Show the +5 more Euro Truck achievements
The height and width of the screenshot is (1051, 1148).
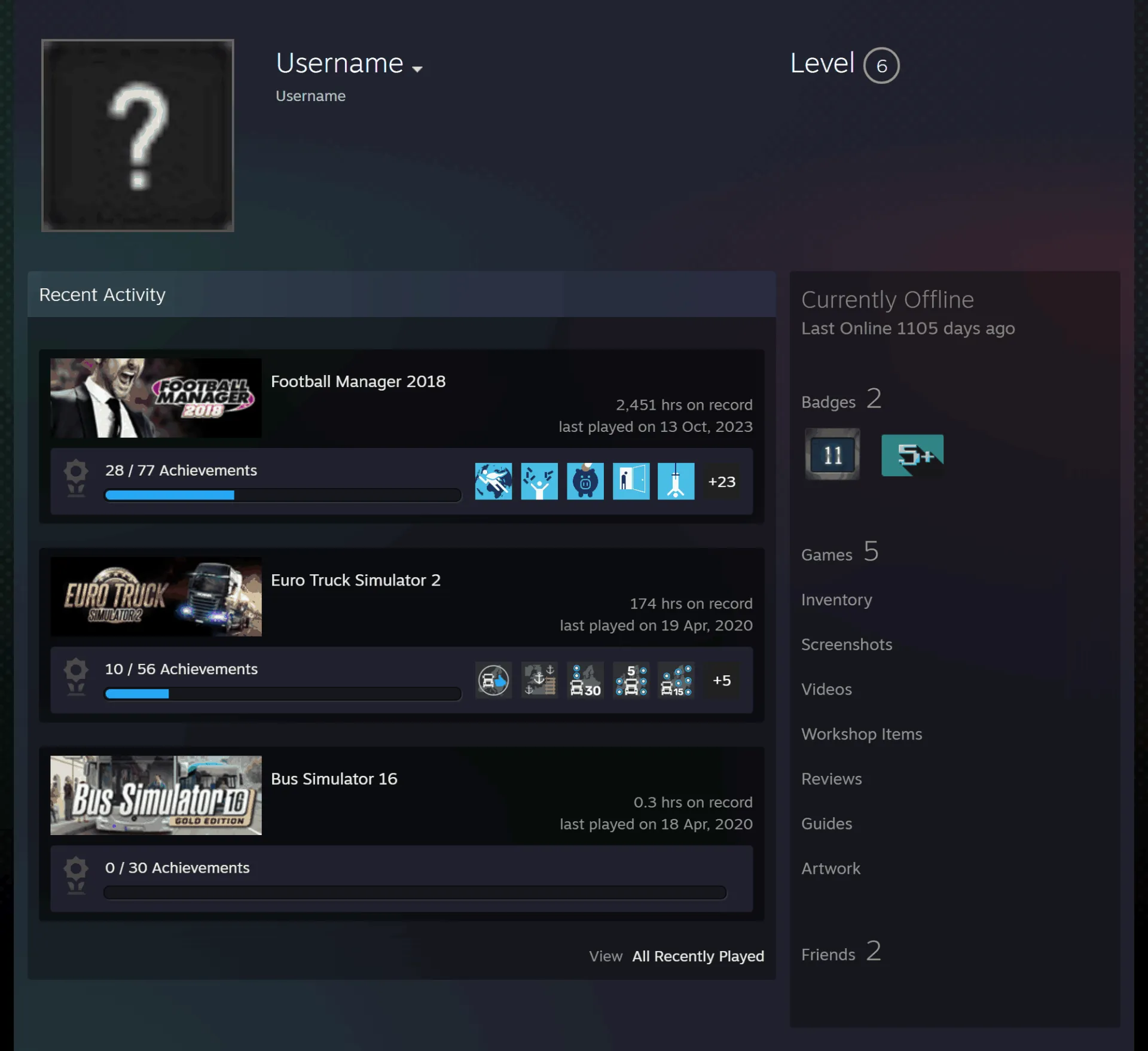(x=722, y=680)
